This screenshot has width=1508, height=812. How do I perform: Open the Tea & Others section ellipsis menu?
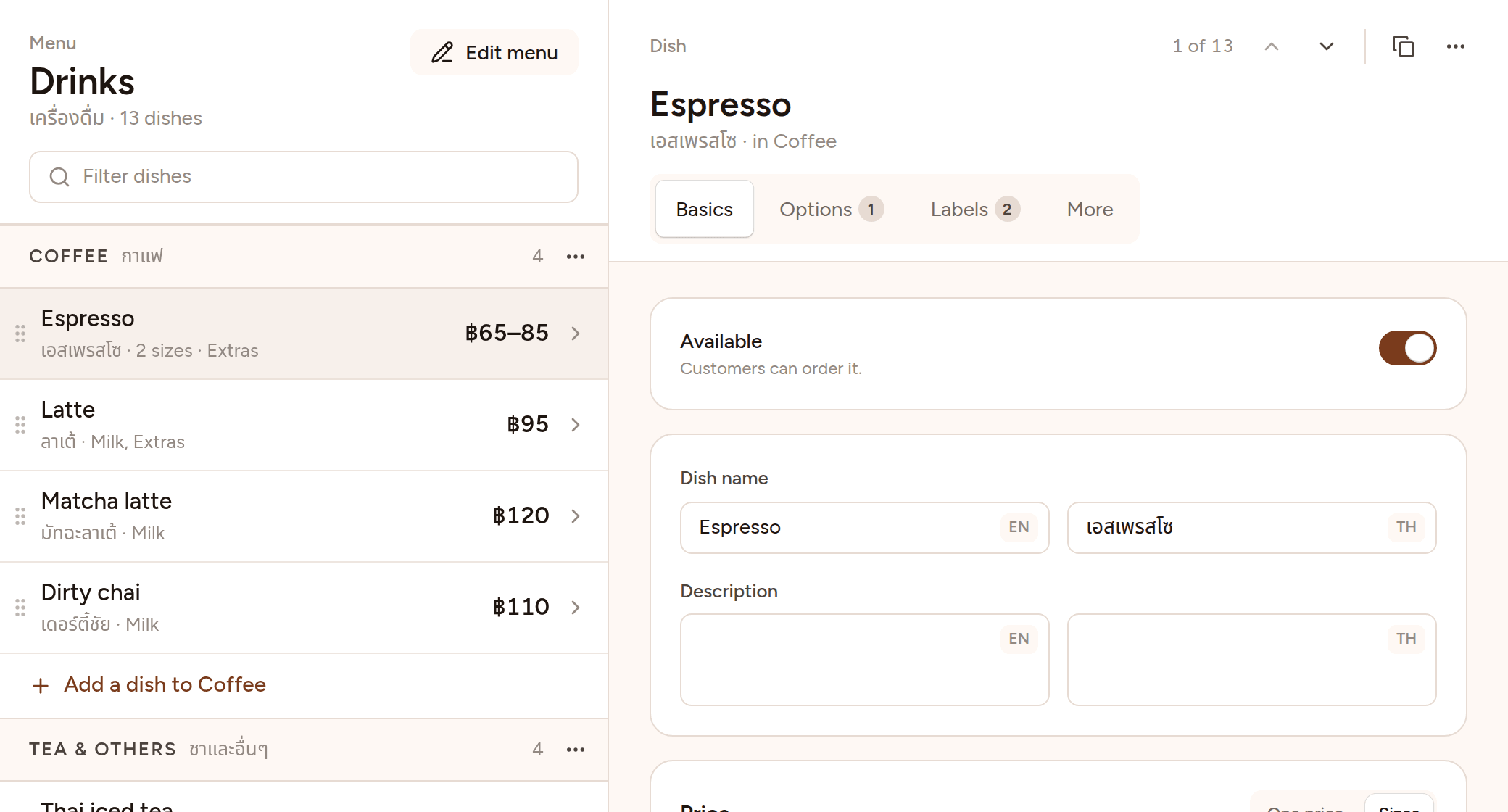point(576,750)
